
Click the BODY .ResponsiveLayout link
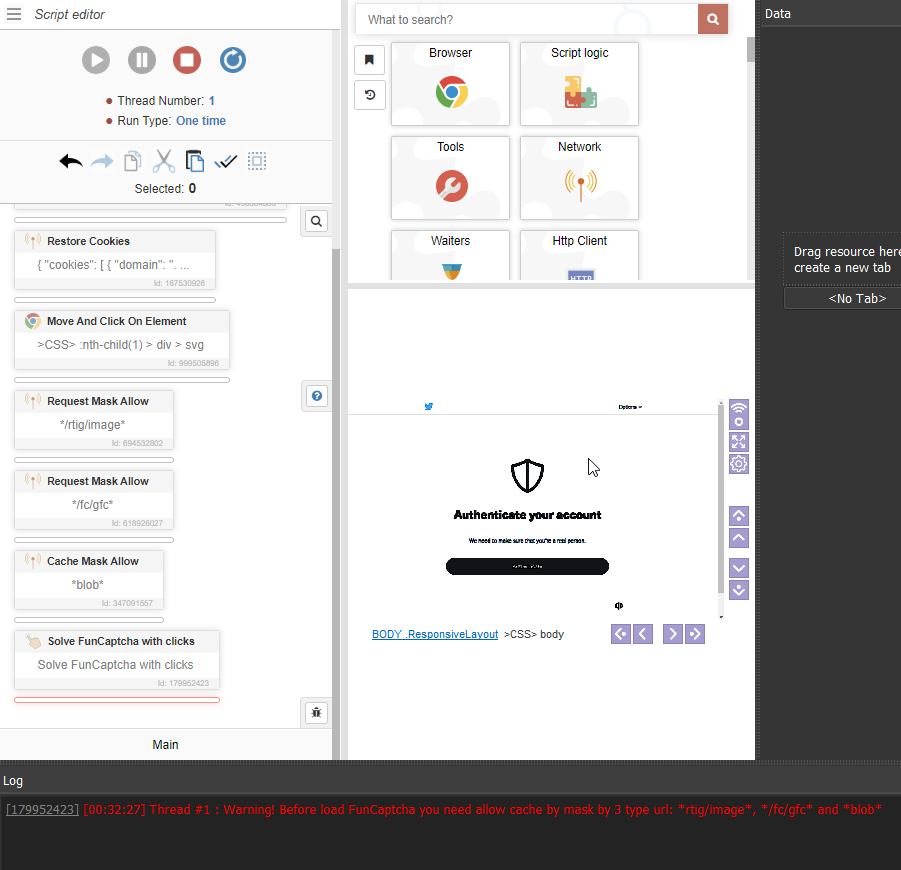pyautogui.click(x=434, y=634)
